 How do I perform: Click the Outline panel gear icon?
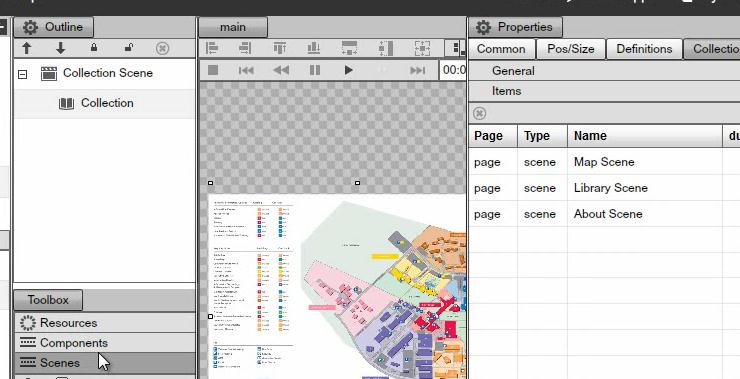30,27
